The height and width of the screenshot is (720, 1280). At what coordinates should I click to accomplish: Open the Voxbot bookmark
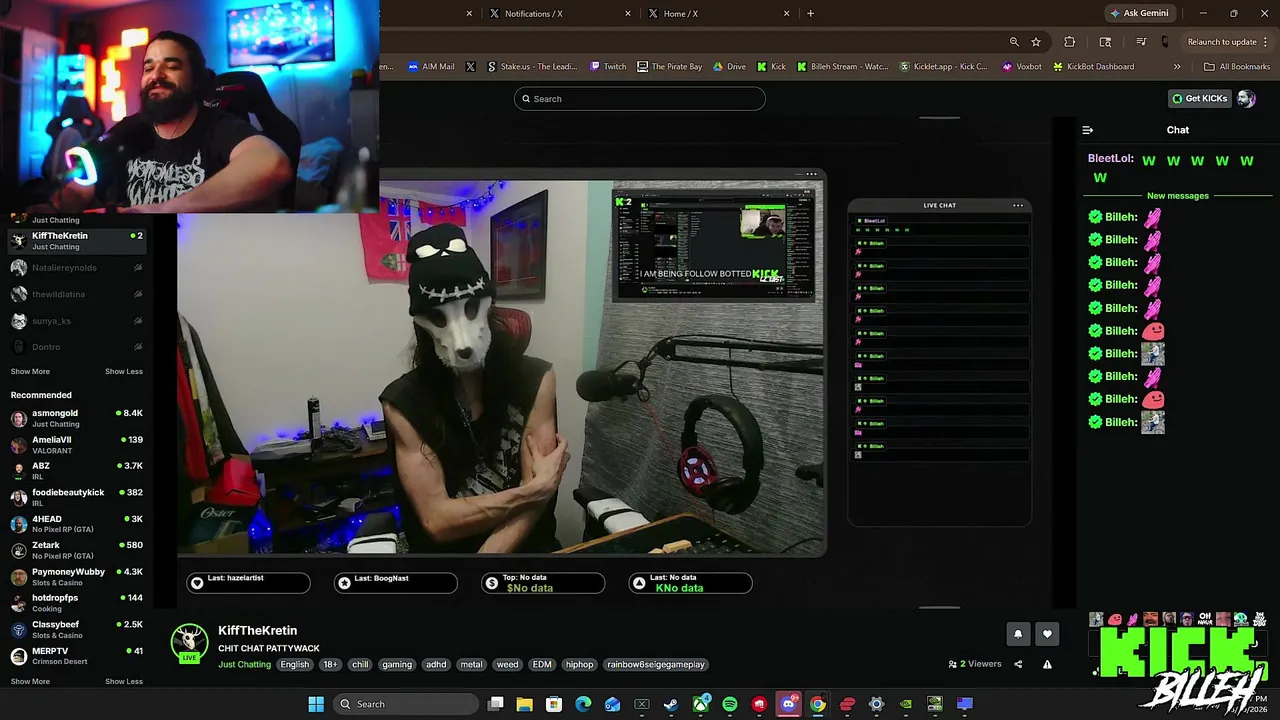[1021, 67]
